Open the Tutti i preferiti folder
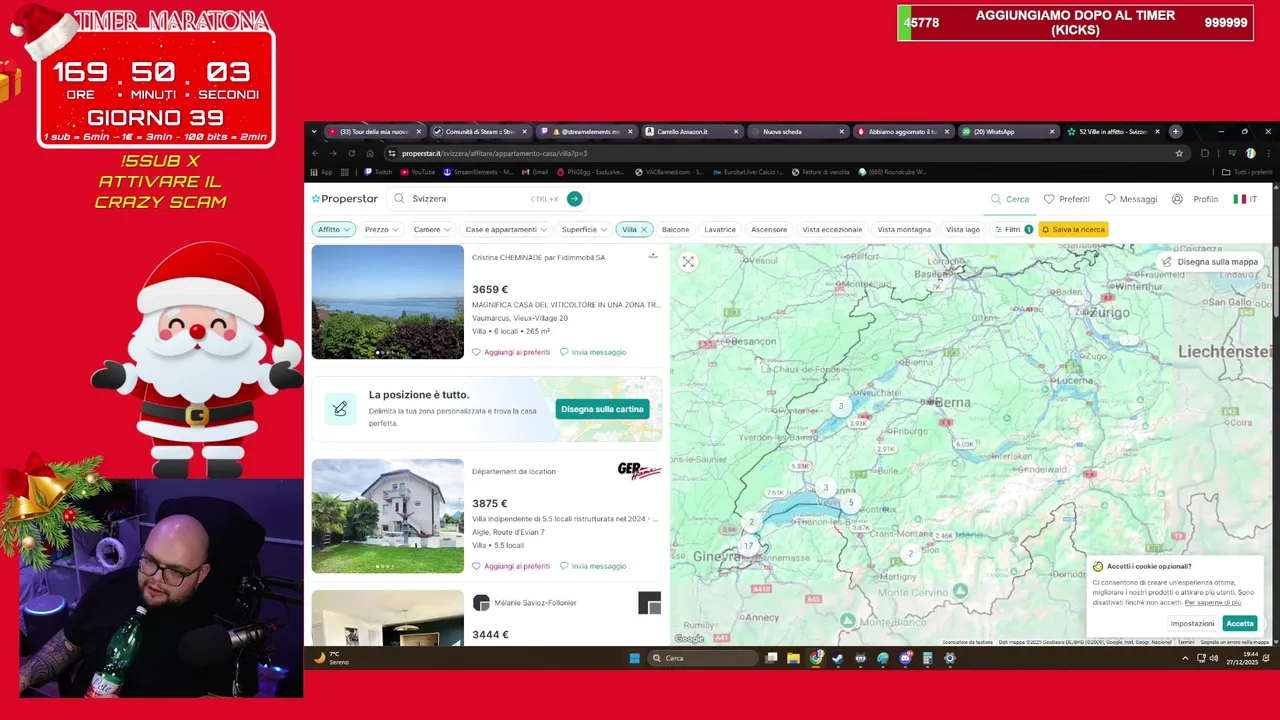Screen dimensions: 1280x720 pos(1247,172)
